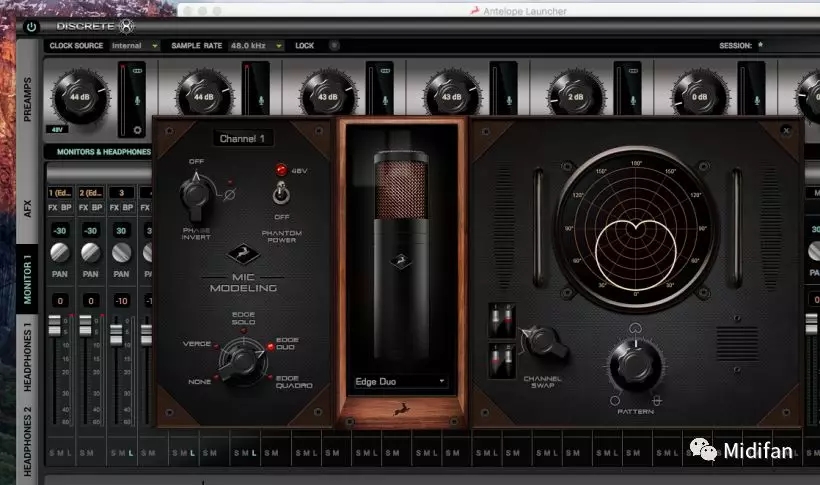Toggle the Lock indicator in the top bar
This screenshot has height=485, width=820.
pyautogui.click(x=334, y=46)
